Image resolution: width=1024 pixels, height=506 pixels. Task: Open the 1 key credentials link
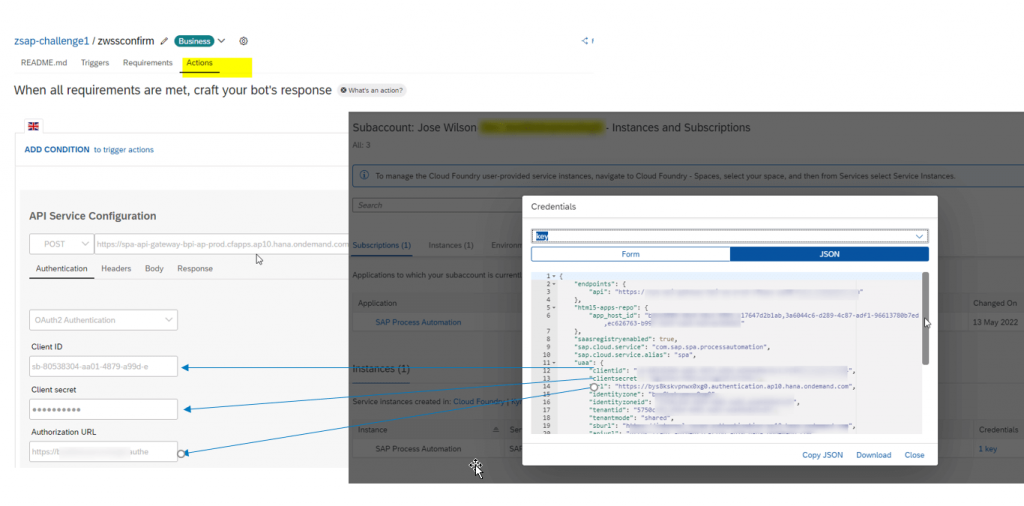[x=987, y=449]
